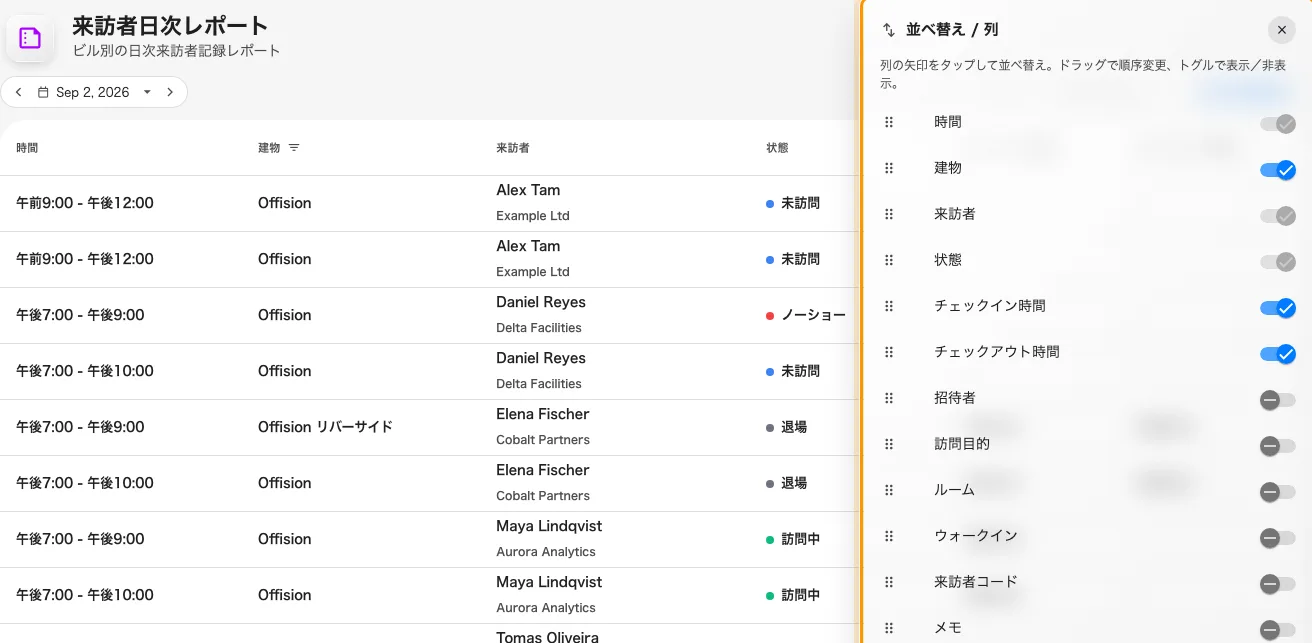Click the filter icon beside 建物 column header
Screen dimensions: 1312x643
[x=294, y=148]
